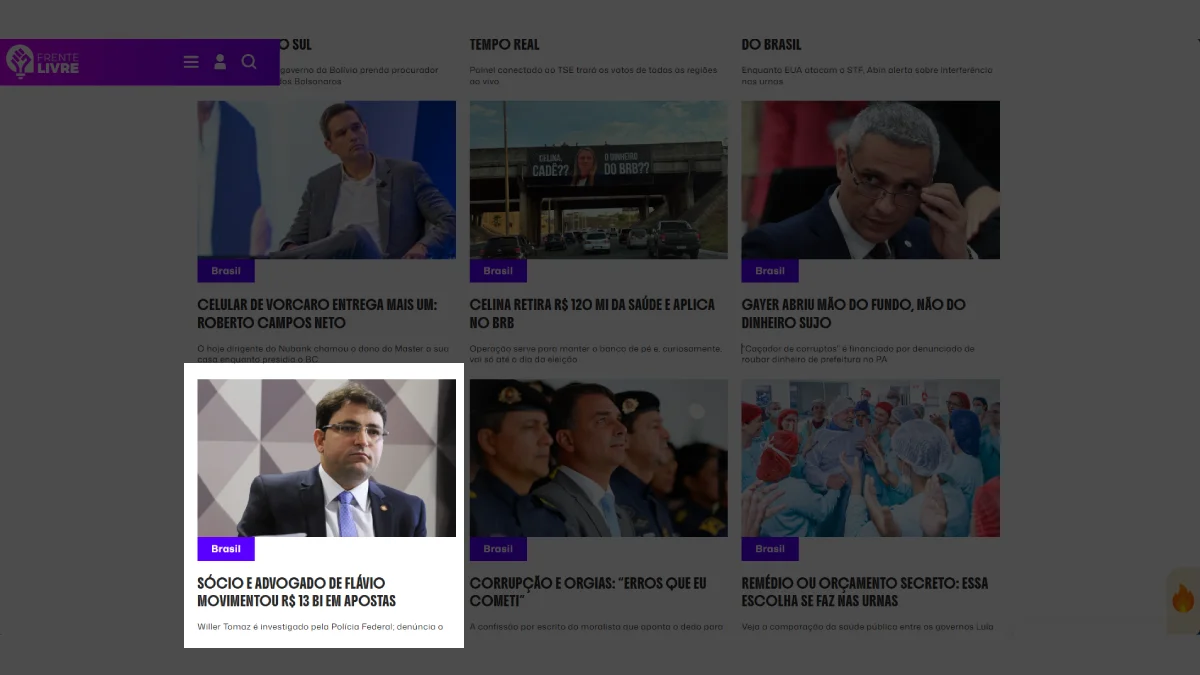Open the search magnifier icon
The height and width of the screenshot is (675, 1200).
pyautogui.click(x=249, y=62)
